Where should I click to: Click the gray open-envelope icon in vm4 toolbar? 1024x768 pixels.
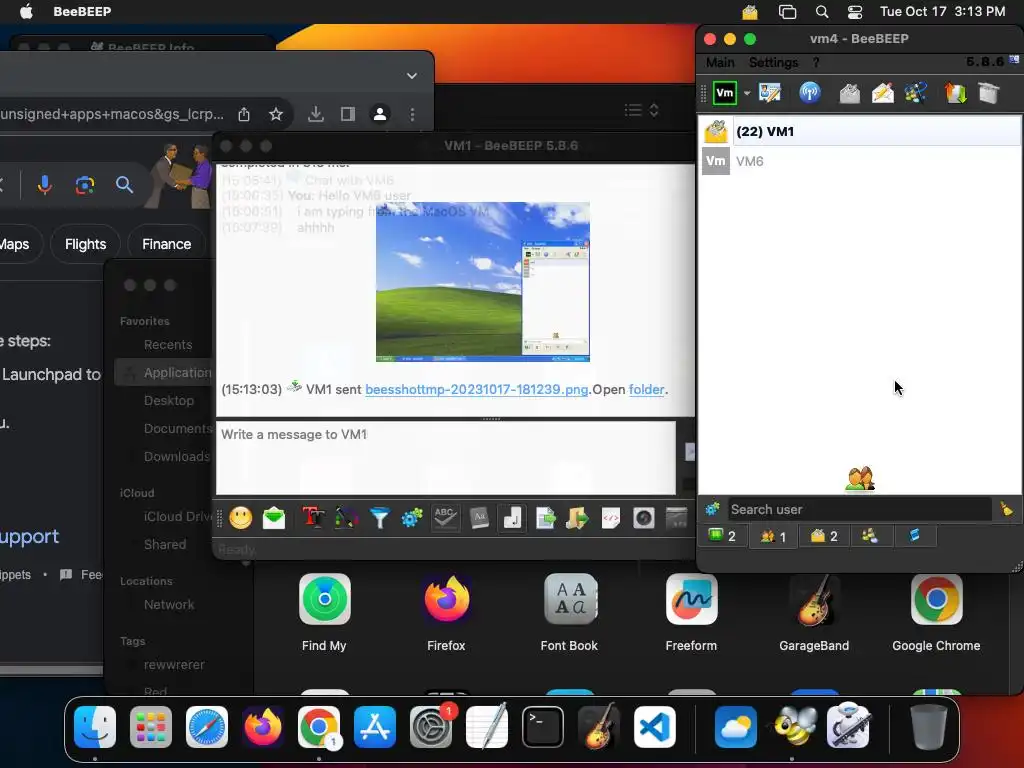[x=849, y=93]
